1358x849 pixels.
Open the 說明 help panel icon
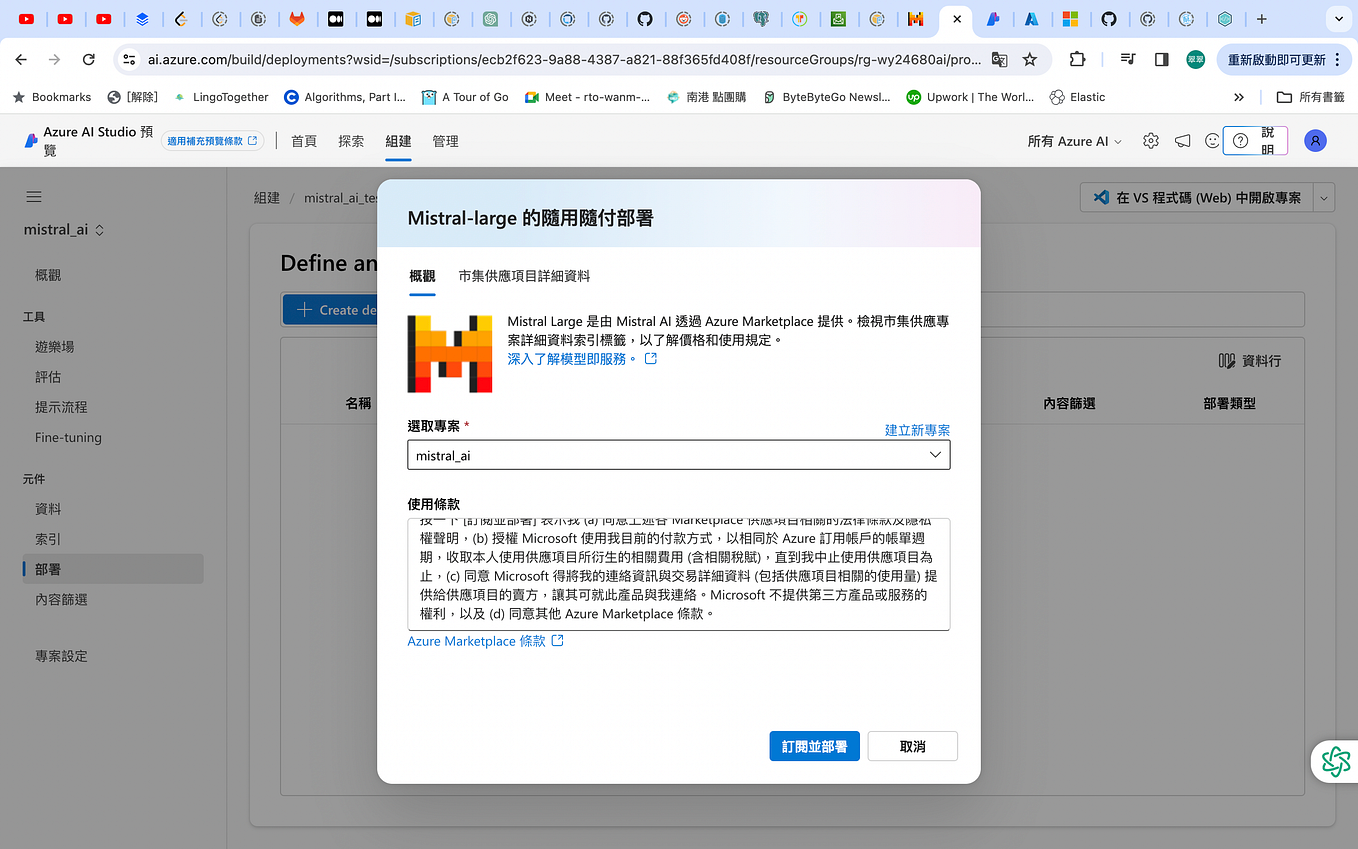1241,141
